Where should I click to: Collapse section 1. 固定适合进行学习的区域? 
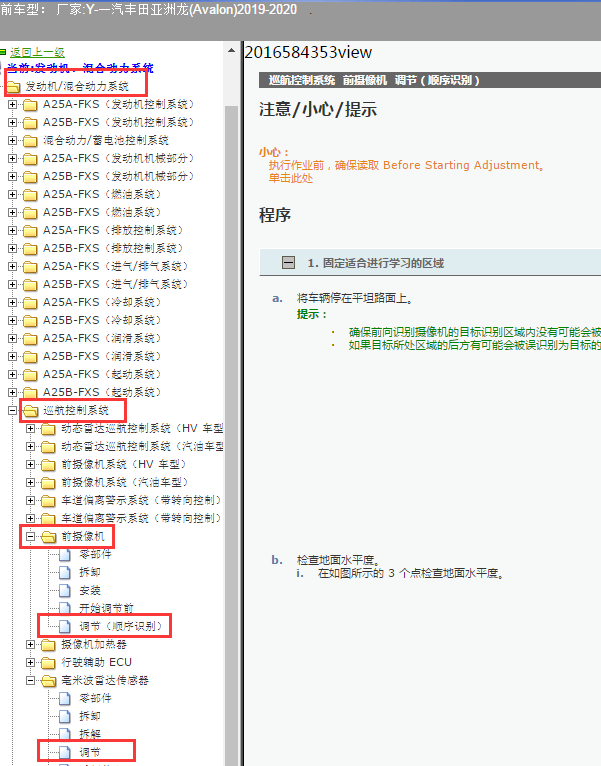[288, 263]
